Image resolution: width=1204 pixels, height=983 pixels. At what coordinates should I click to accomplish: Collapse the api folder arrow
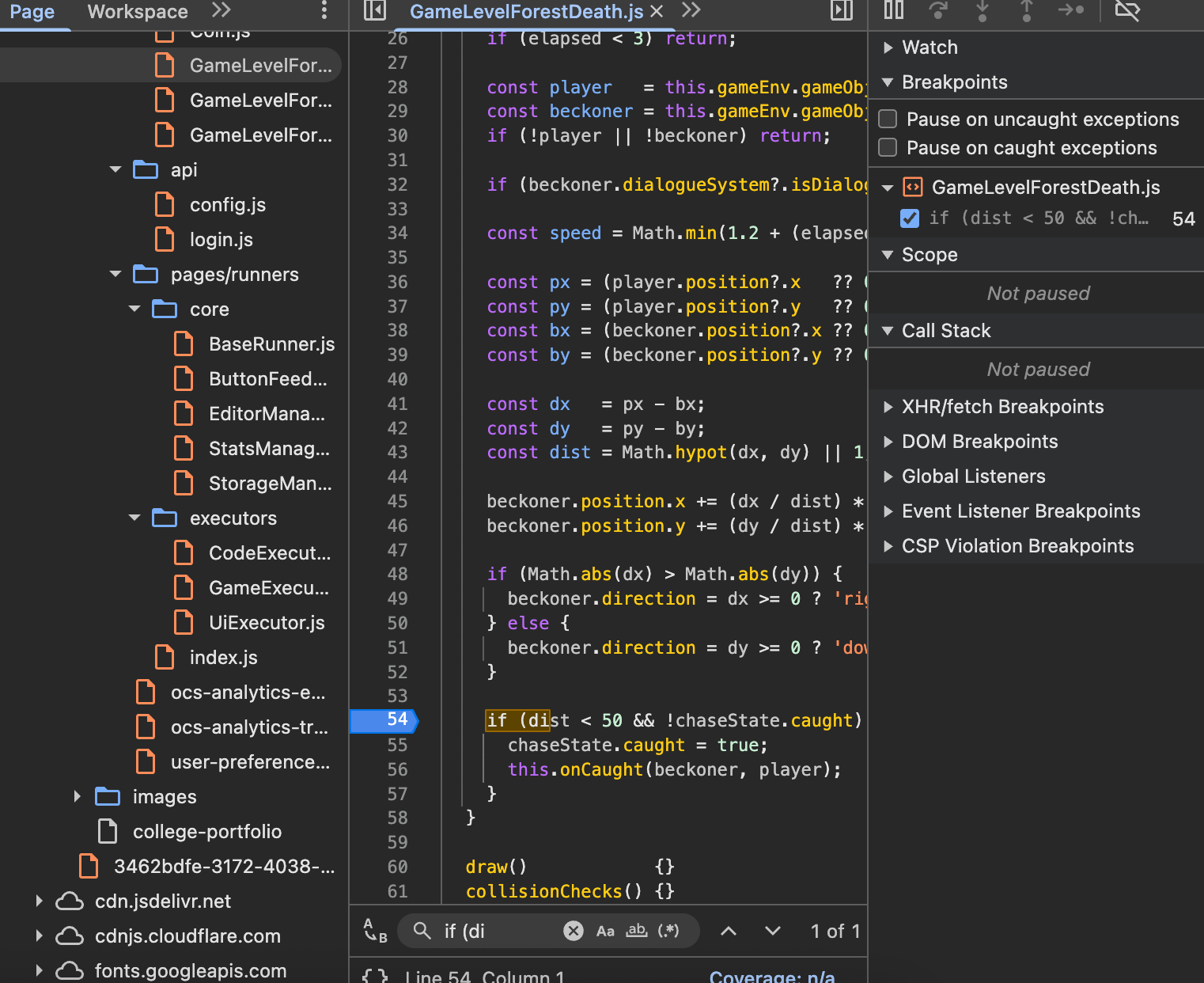[x=116, y=169]
